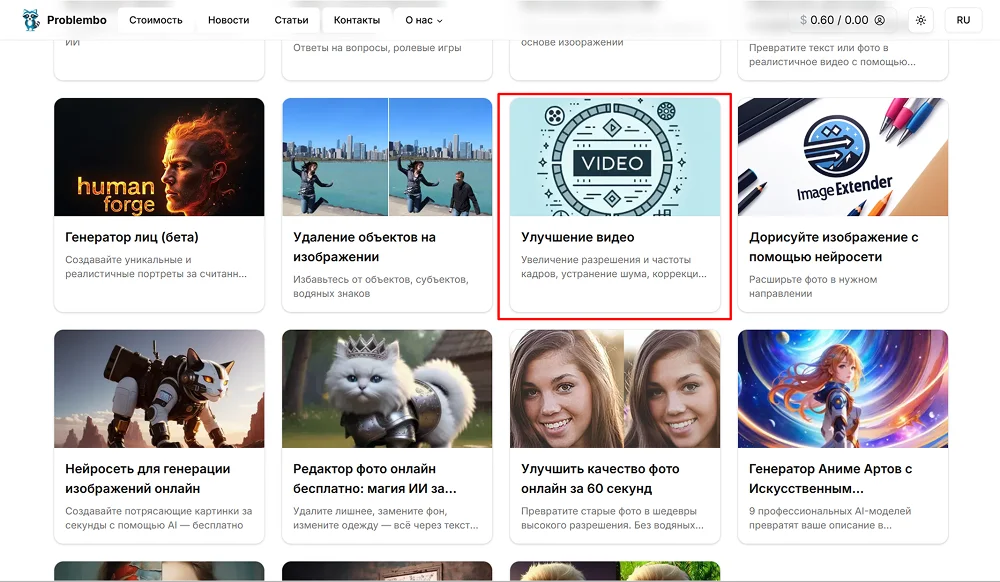Open the RU language selector
Screen dimensions: 1000x582
click(x=963, y=20)
